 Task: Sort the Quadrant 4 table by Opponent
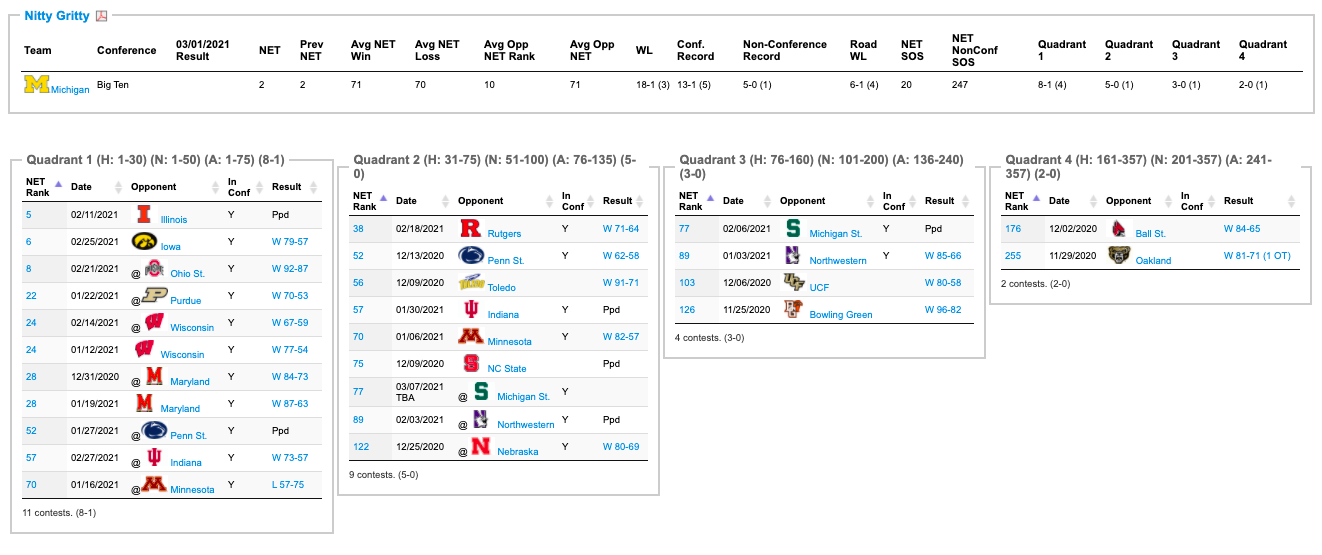click(1138, 200)
